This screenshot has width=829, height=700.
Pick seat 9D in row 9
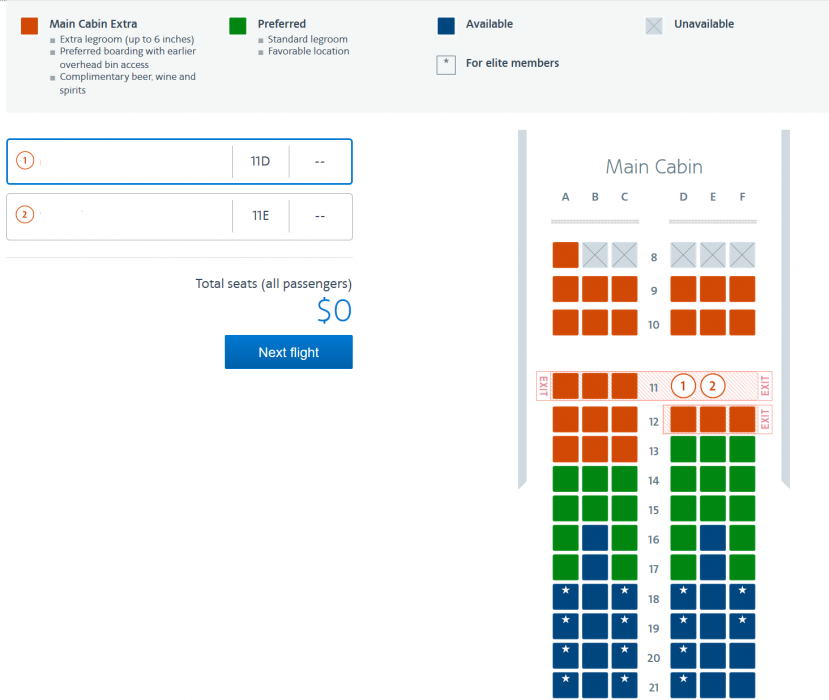click(x=683, y=289)
